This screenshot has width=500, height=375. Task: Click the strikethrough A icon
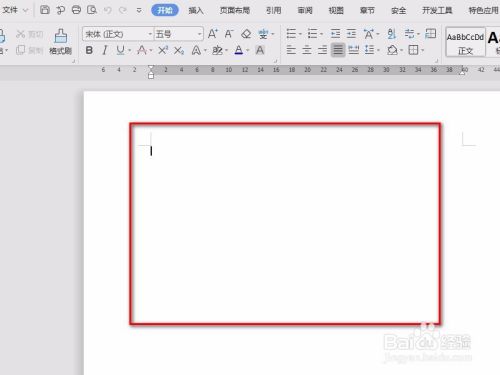coord(142,50)
